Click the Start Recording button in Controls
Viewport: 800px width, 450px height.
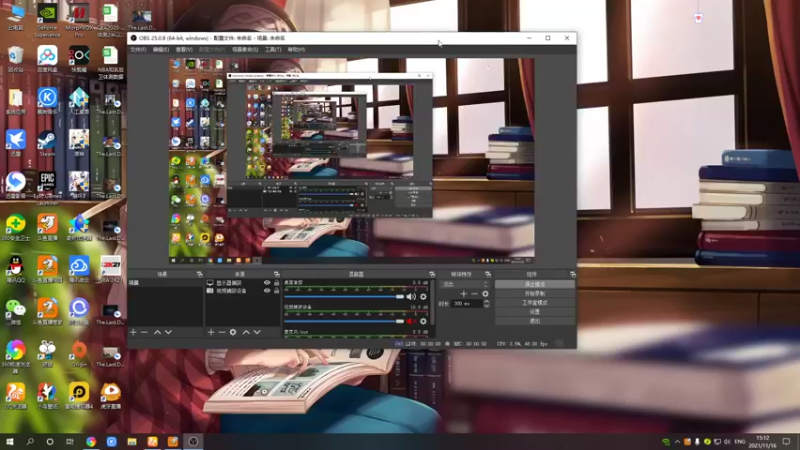535,293
